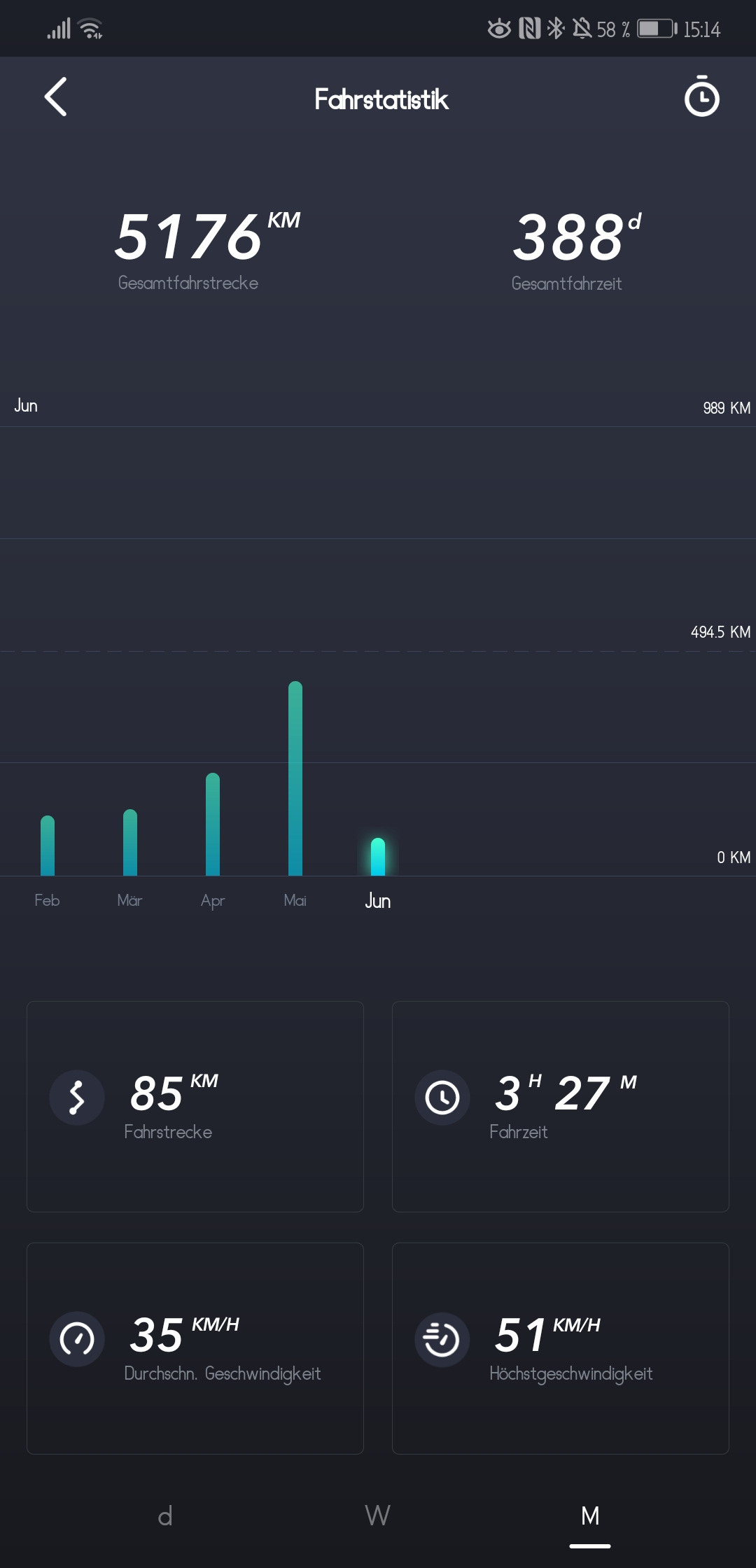Tap the Bluetooth status bar icon

[x=556, y=29]
